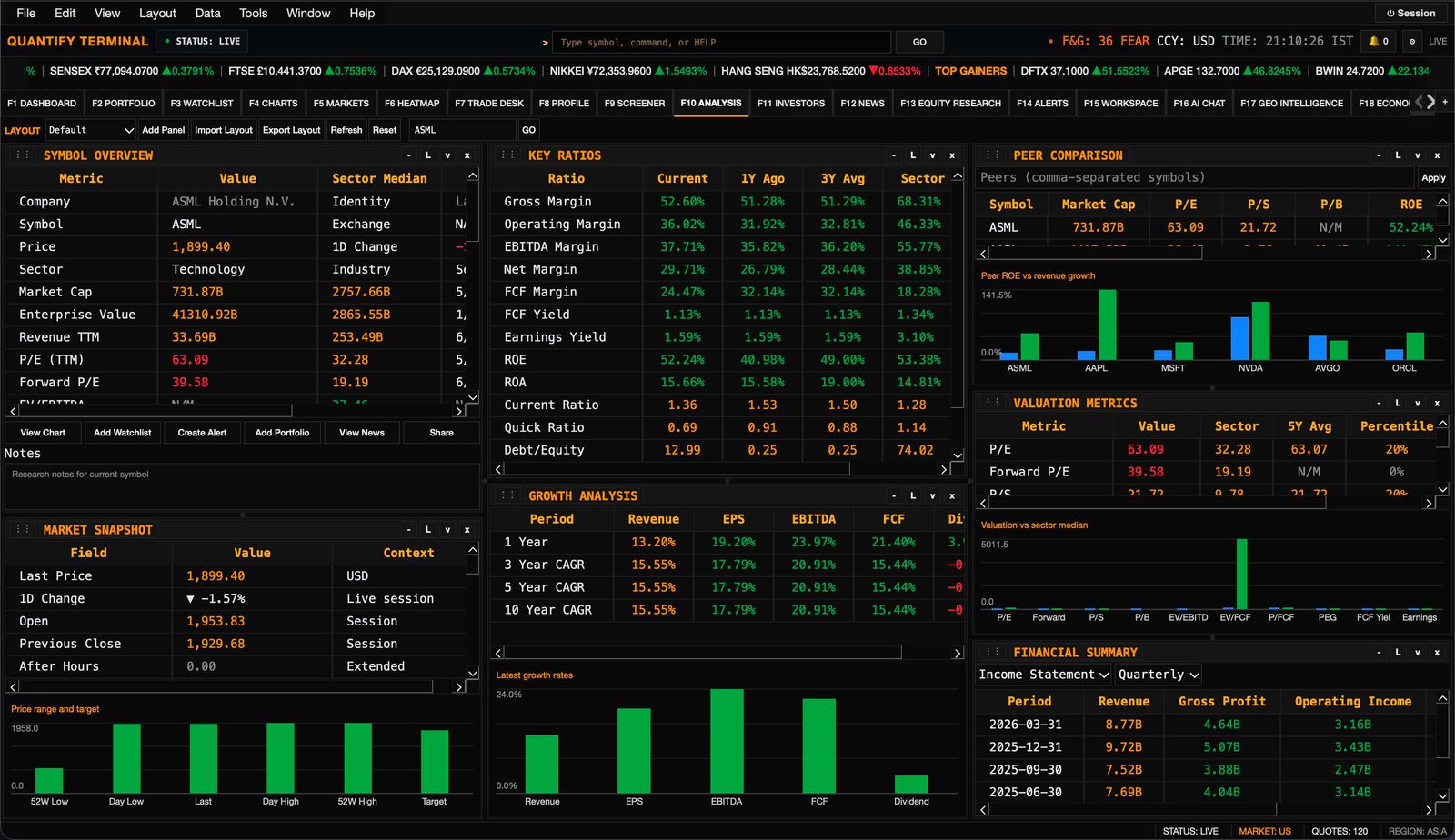Switch to F16 AI Chat tab

click(x=1199, y=103)
